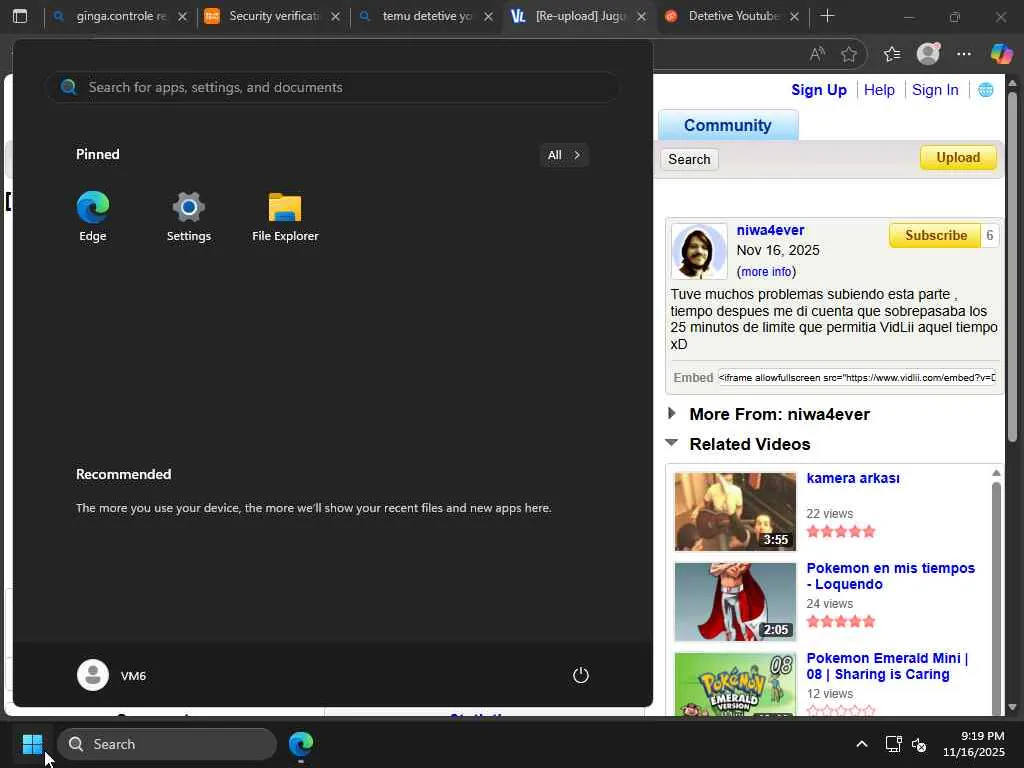
Task: Switch to the Detetive Youtube tab
Action: tap(731, 16)
